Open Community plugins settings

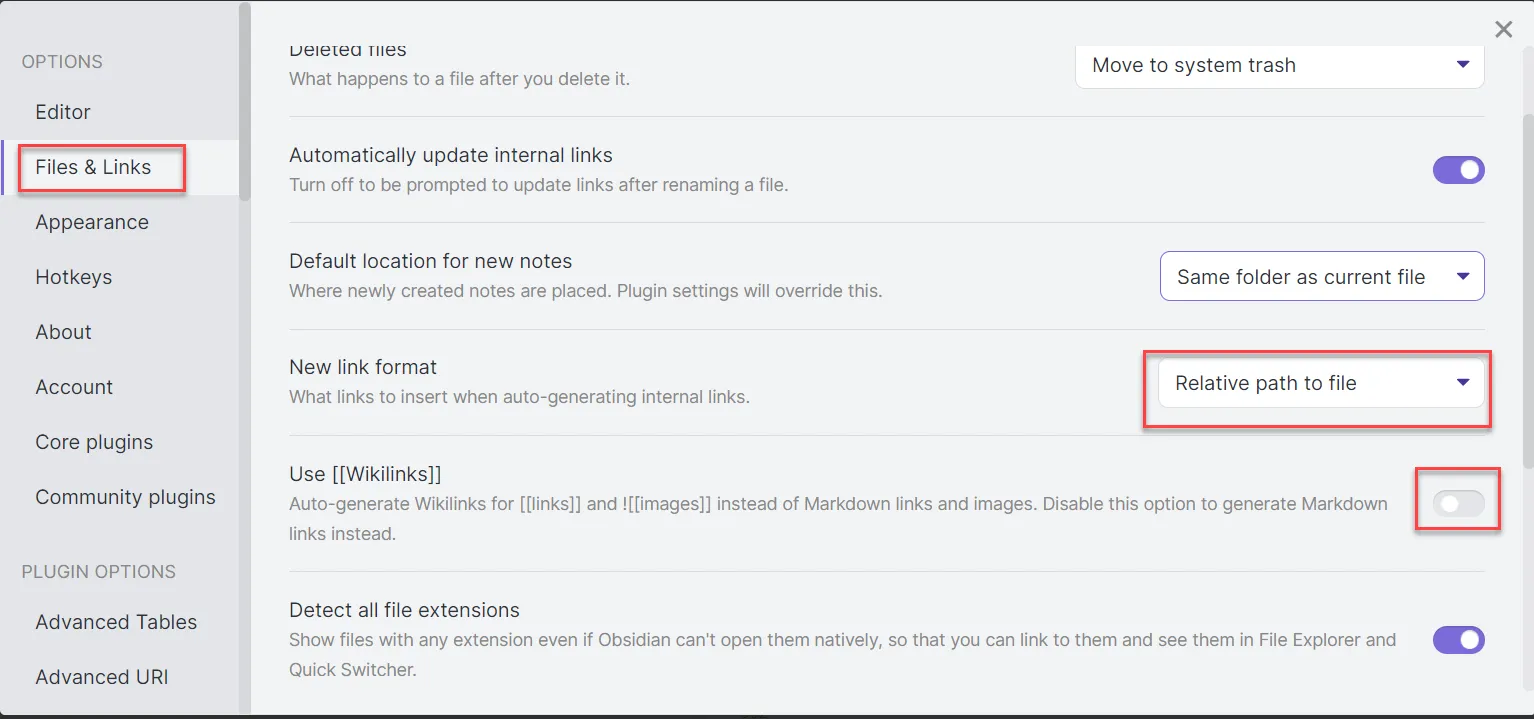pos(125,497)
